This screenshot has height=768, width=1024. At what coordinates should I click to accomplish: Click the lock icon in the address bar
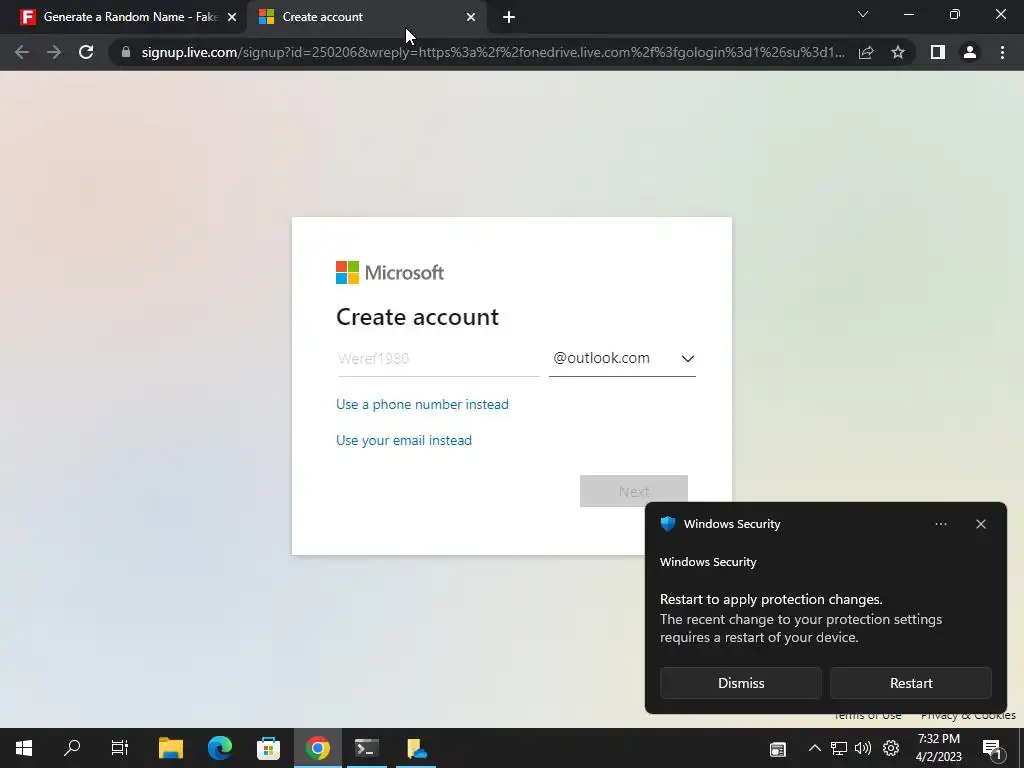126,52
